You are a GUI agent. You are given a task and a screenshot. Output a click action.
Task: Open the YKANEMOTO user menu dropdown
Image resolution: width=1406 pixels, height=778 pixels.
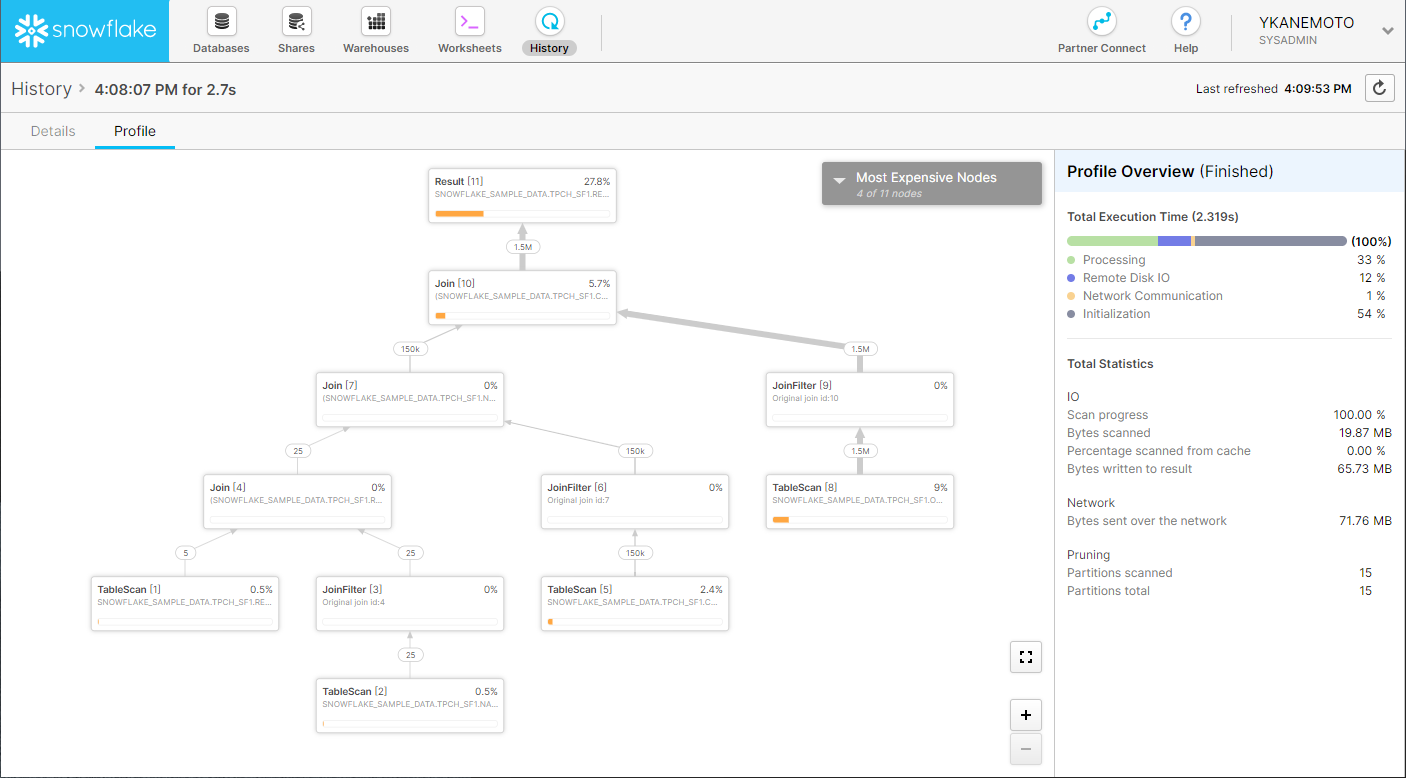(1387, 31)
